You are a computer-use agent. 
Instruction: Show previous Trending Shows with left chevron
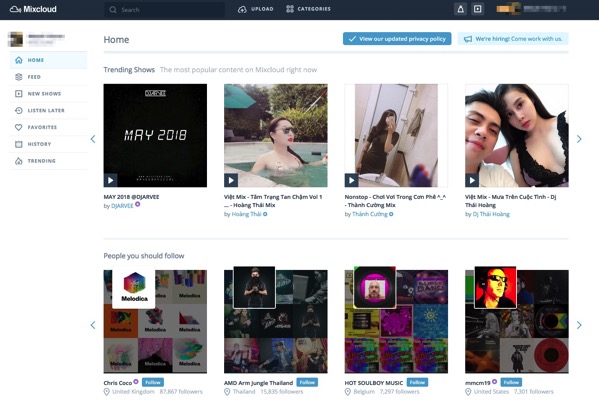[x=93, y=139]
